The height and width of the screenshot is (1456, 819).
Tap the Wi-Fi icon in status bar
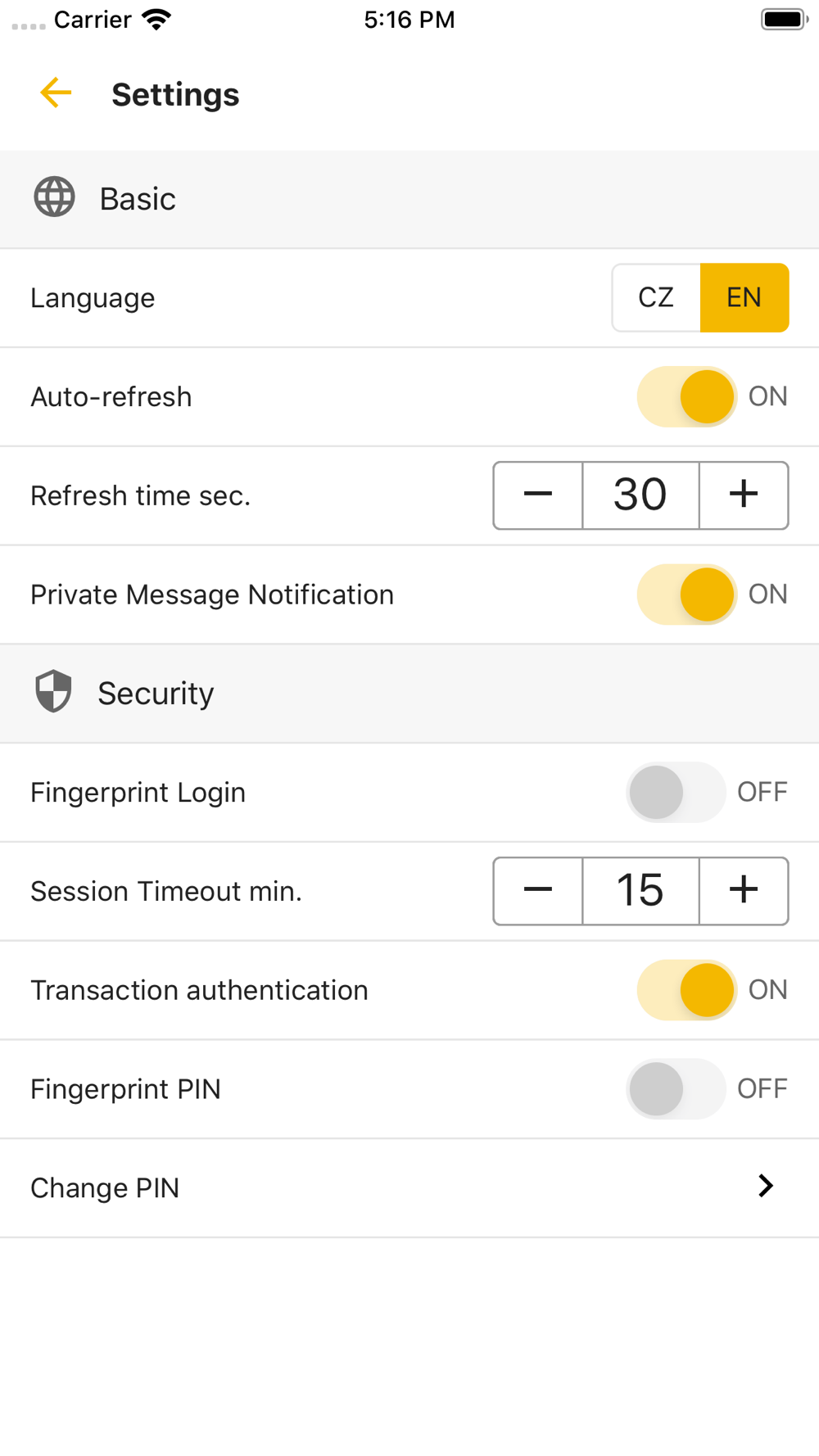coord(156,20)
